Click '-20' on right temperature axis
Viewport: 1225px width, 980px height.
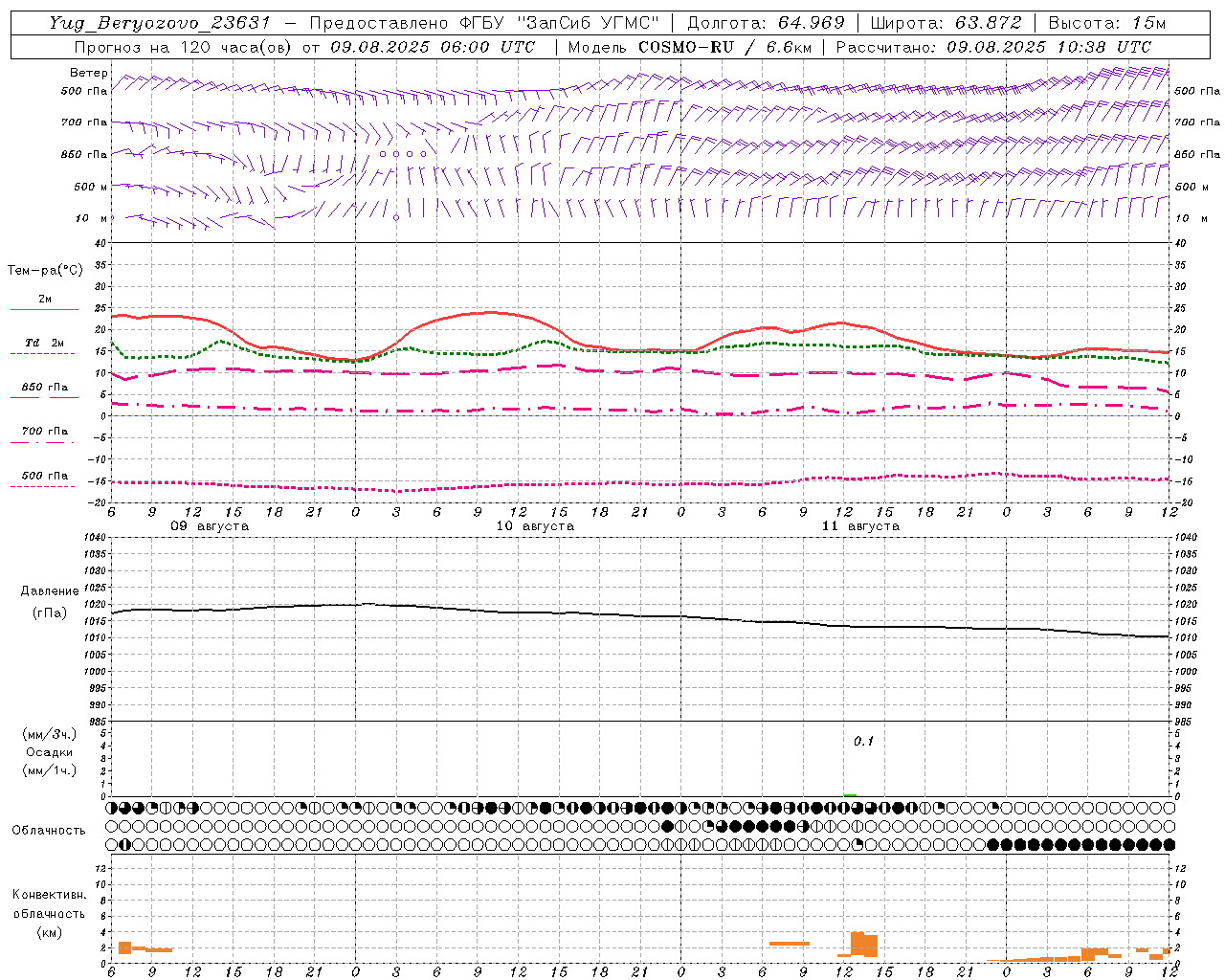point(1183,502)
